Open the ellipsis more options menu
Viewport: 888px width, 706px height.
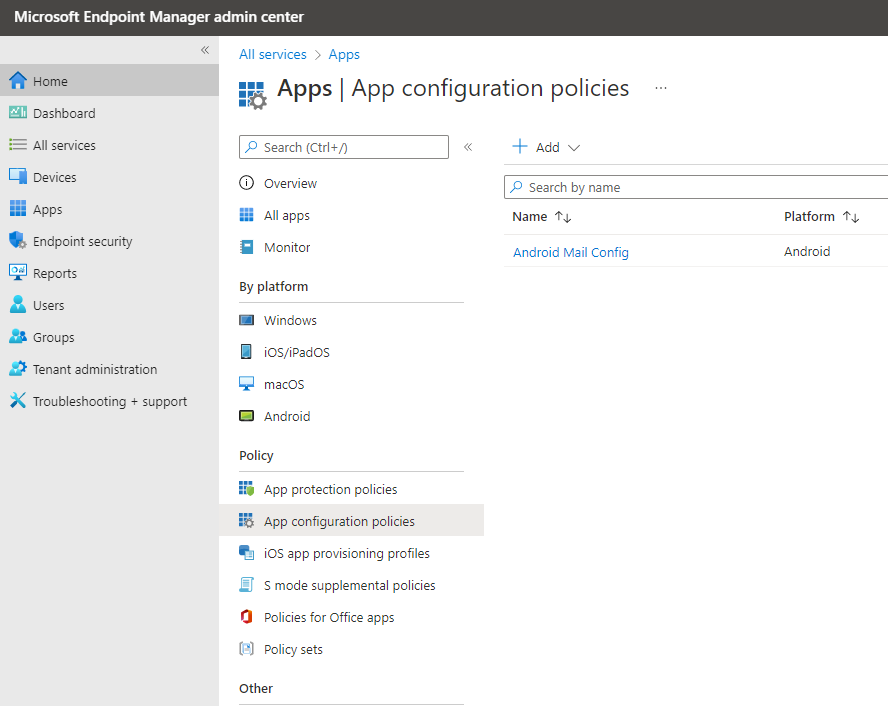660,88
